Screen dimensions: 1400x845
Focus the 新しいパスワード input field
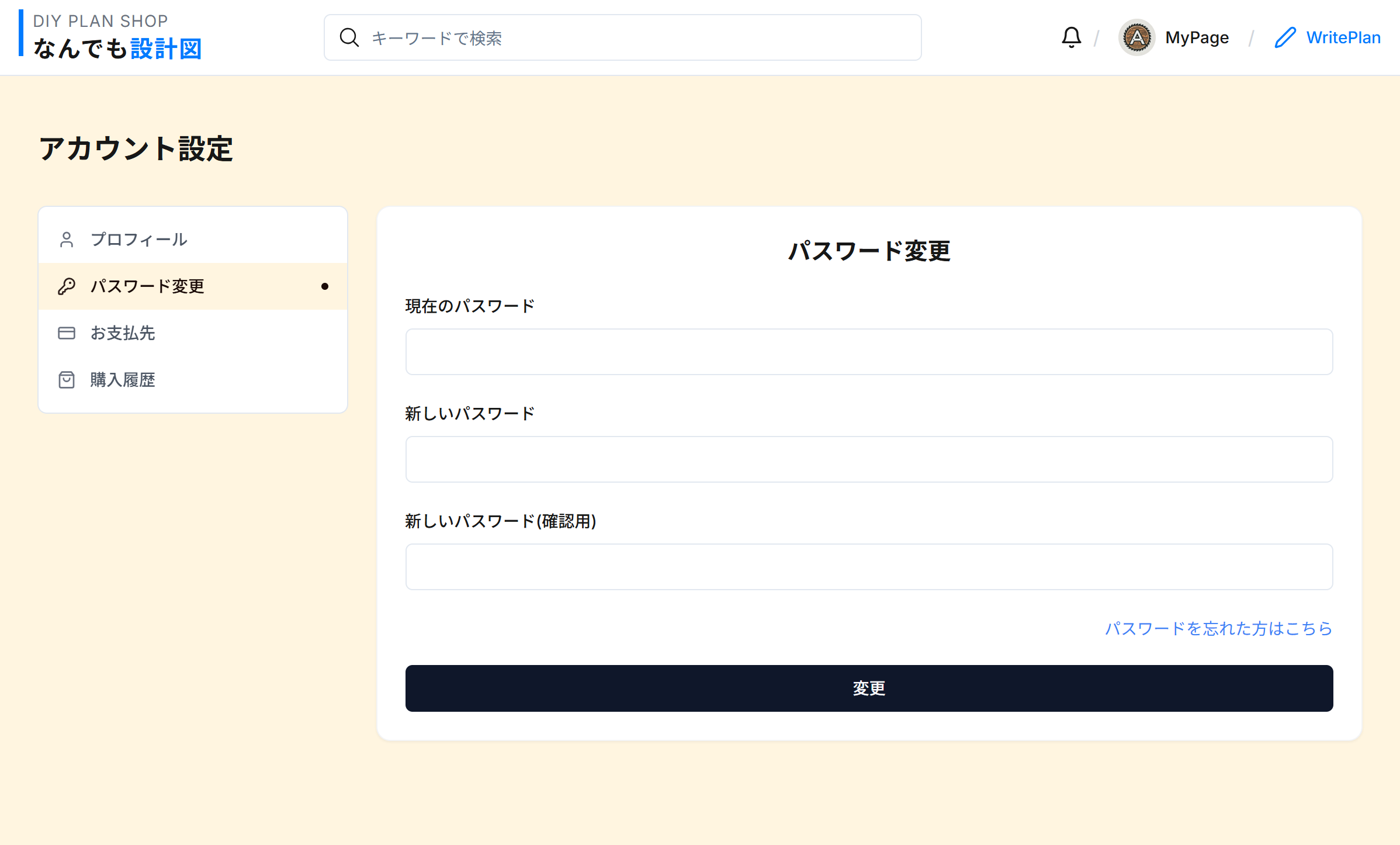[869, 459]
